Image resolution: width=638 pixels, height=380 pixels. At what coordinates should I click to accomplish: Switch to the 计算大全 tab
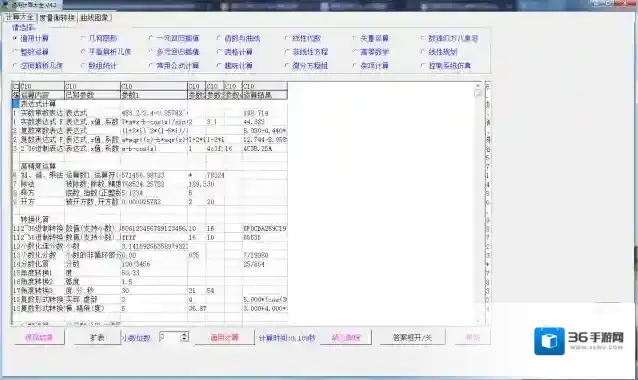(20, 17)
